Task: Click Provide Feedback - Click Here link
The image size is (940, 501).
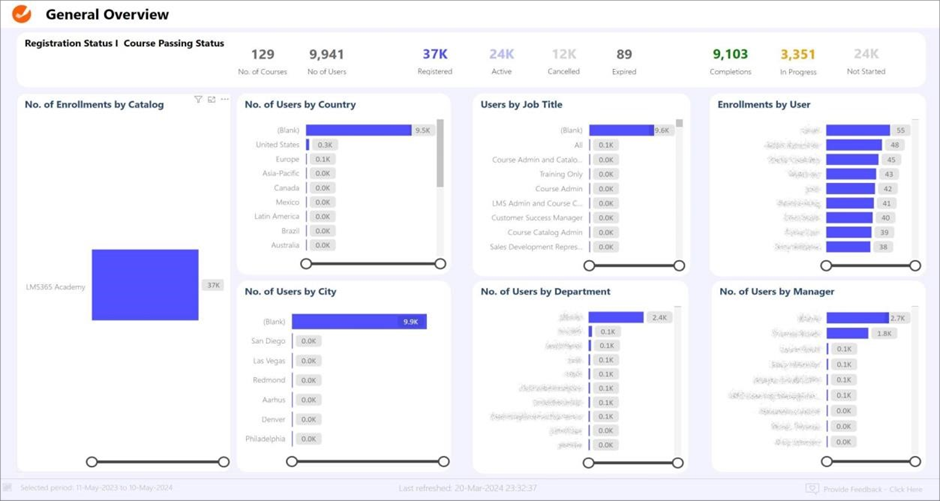Action: tap(870, 489)
